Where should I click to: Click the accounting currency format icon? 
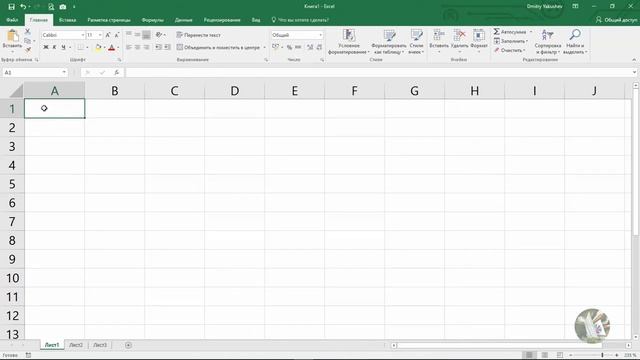[x=276, y=47]
